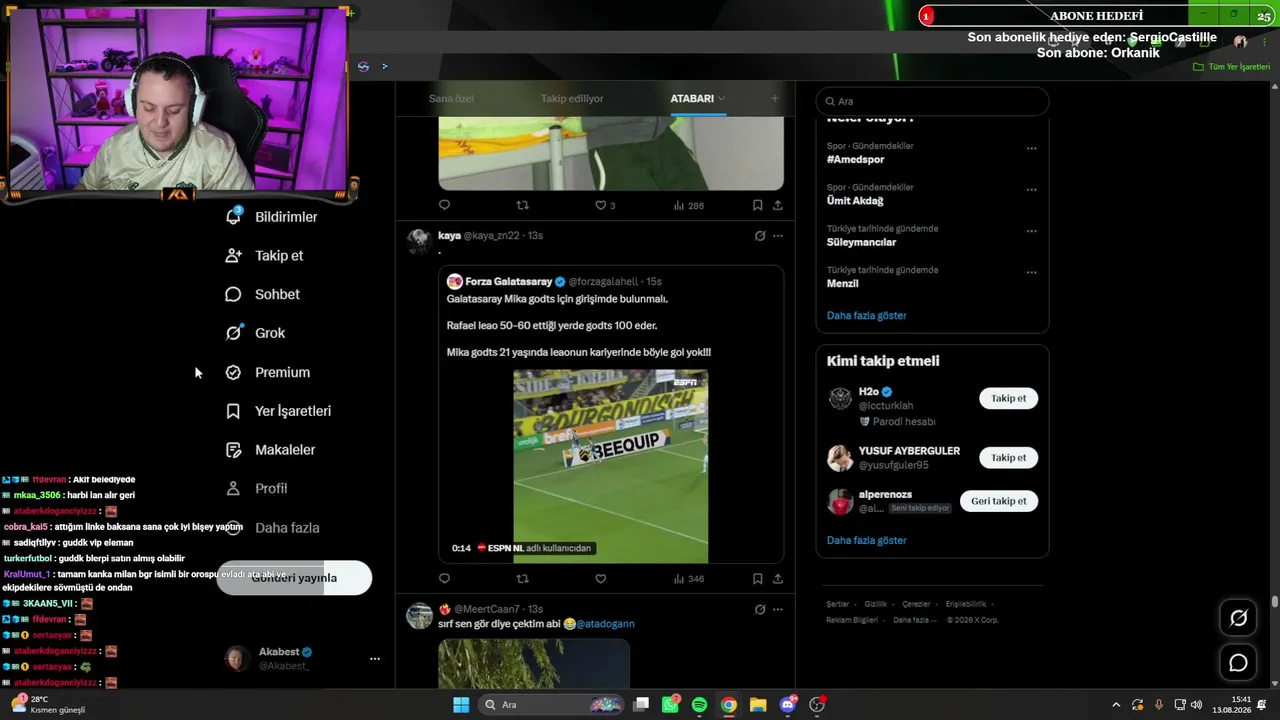Open WhatsApp from the taskbar
Viewport: 1280px width, 720px height.
[x=670, y=705]
